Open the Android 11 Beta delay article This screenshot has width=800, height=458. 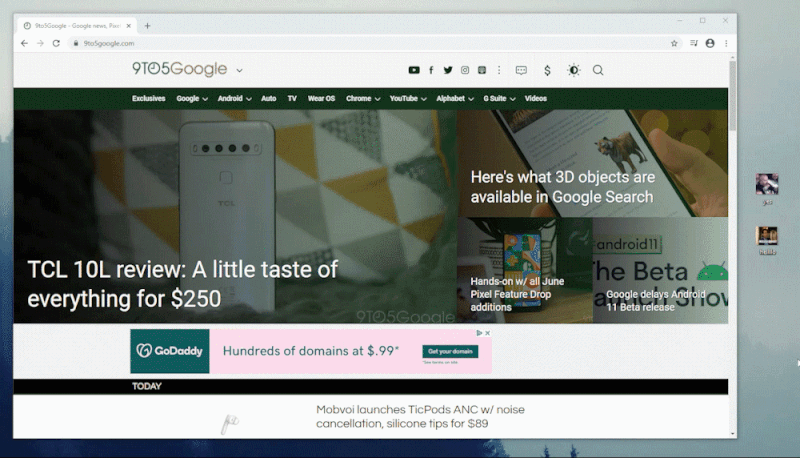coord(656,300)
